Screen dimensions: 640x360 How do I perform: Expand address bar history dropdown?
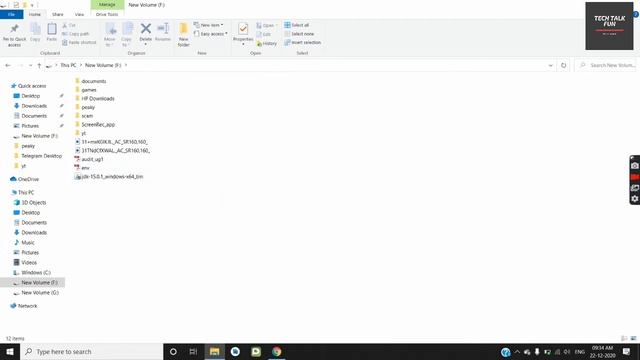tap(550, 65)
